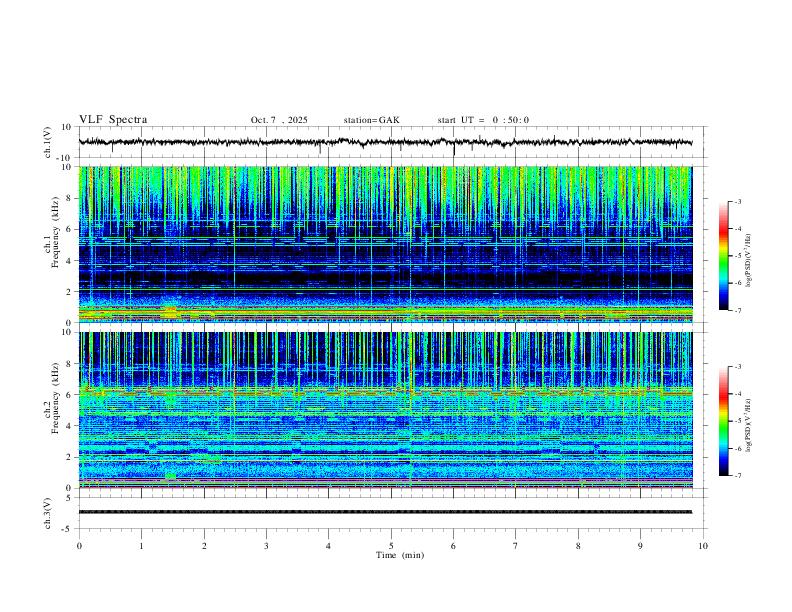Click the "ch.3(V)" axis label
This screenshot has width=792, height=612.
point(48,513)
